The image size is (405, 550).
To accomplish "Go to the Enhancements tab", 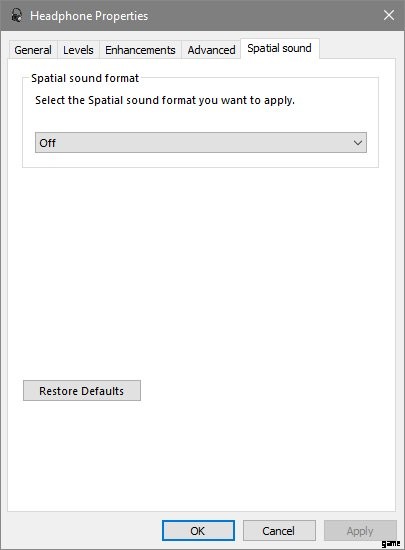I will coord(140,50).
